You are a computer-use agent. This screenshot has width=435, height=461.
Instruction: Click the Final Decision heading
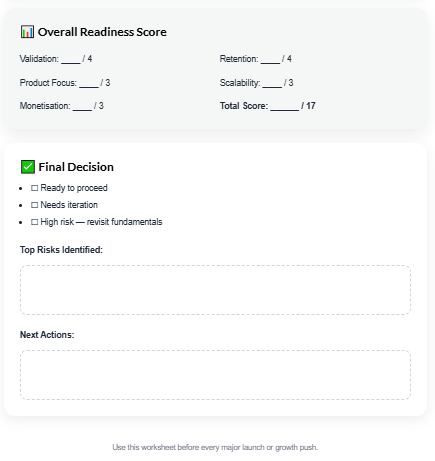pos(76,167)
